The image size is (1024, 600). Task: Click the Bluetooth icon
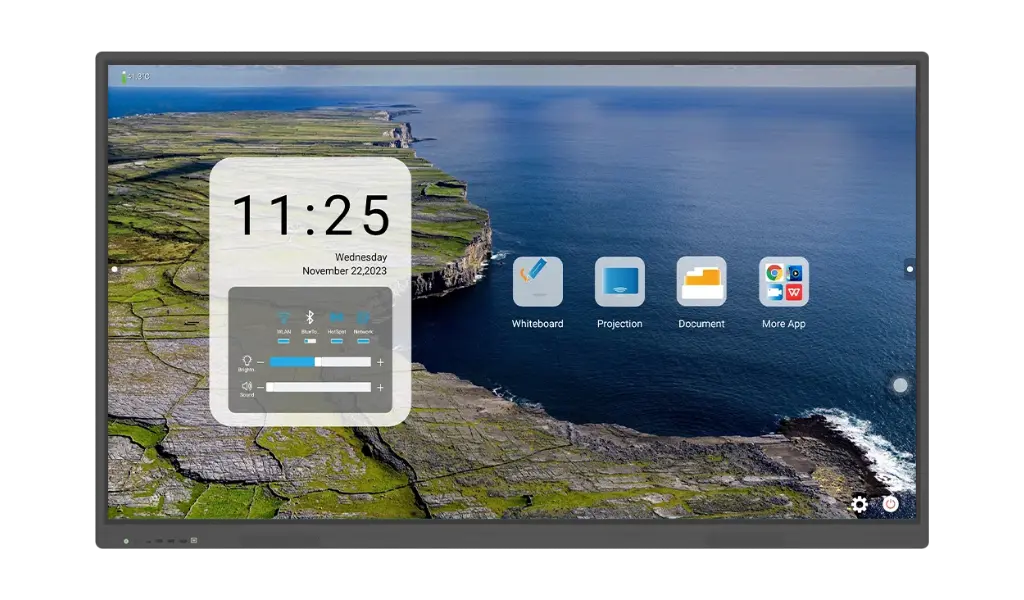pyautogui.click(x=310, y=317)
